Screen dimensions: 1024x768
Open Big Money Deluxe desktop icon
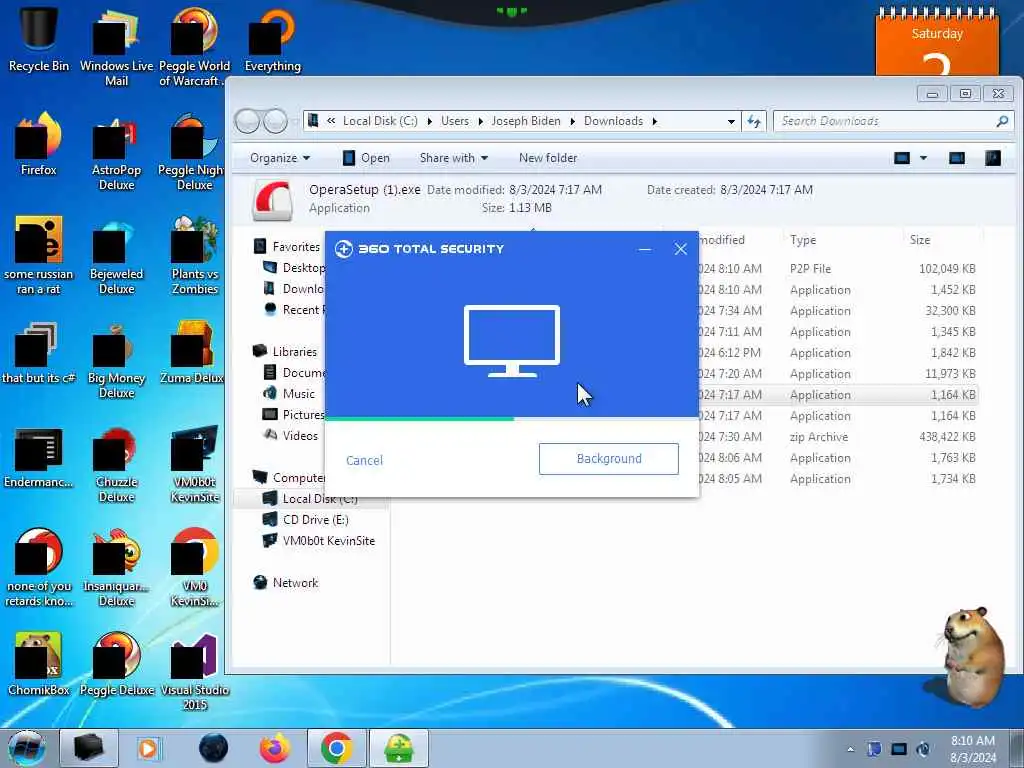pyautogui.click(x=116, y=360)
